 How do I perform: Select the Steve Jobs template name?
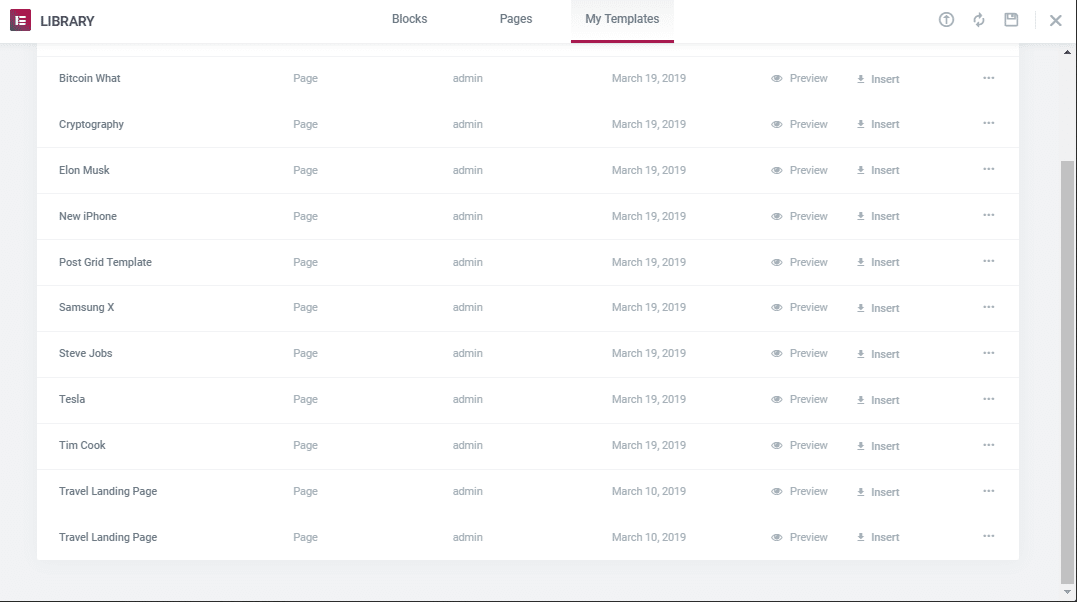pos(85,353)
